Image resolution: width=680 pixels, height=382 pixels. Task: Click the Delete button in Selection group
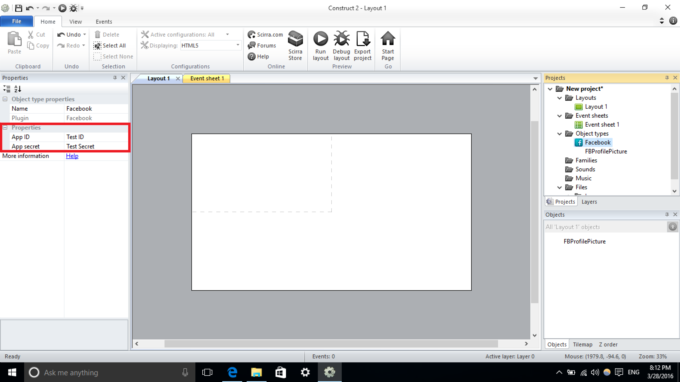[x=107, y=34]
